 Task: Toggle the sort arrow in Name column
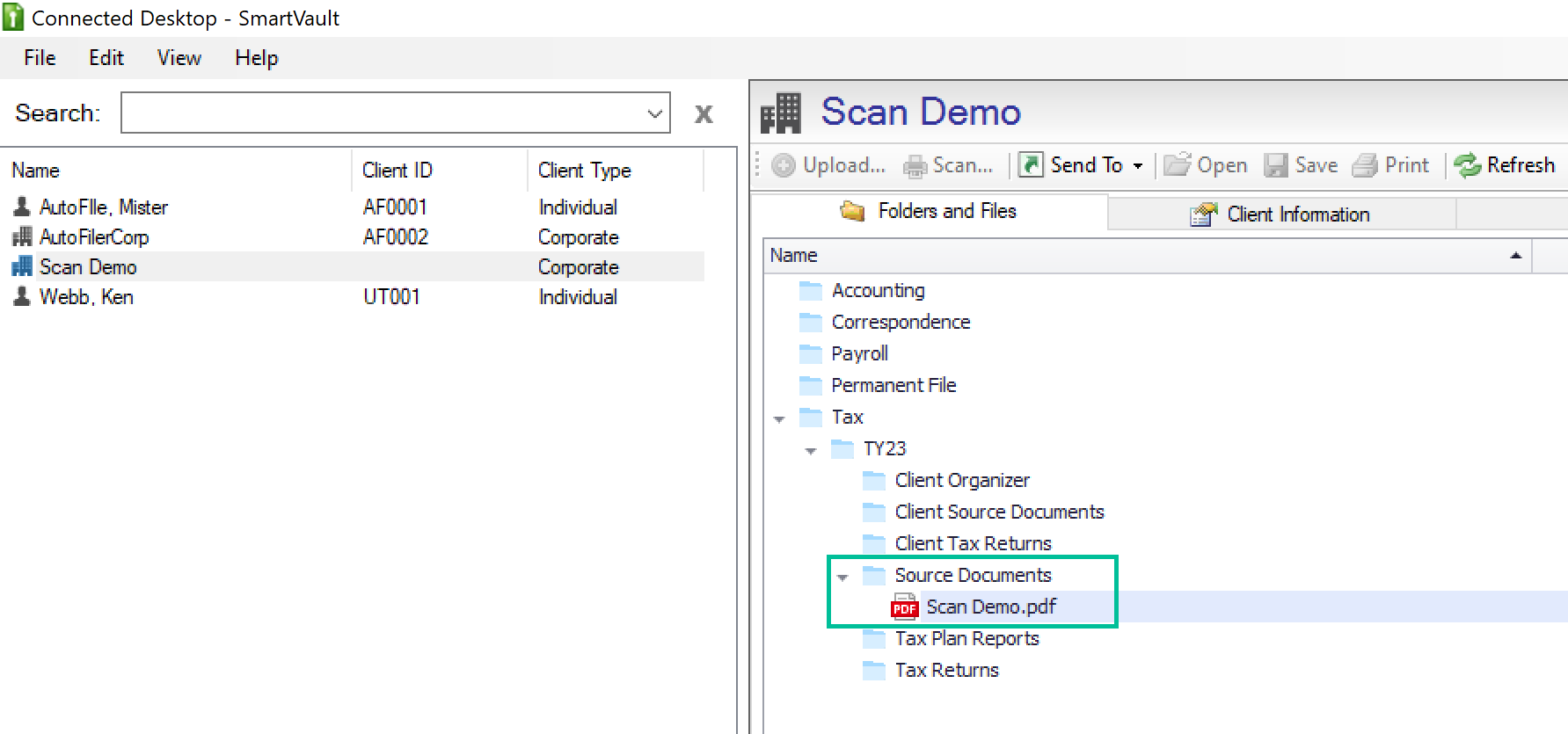point(1516,255)
